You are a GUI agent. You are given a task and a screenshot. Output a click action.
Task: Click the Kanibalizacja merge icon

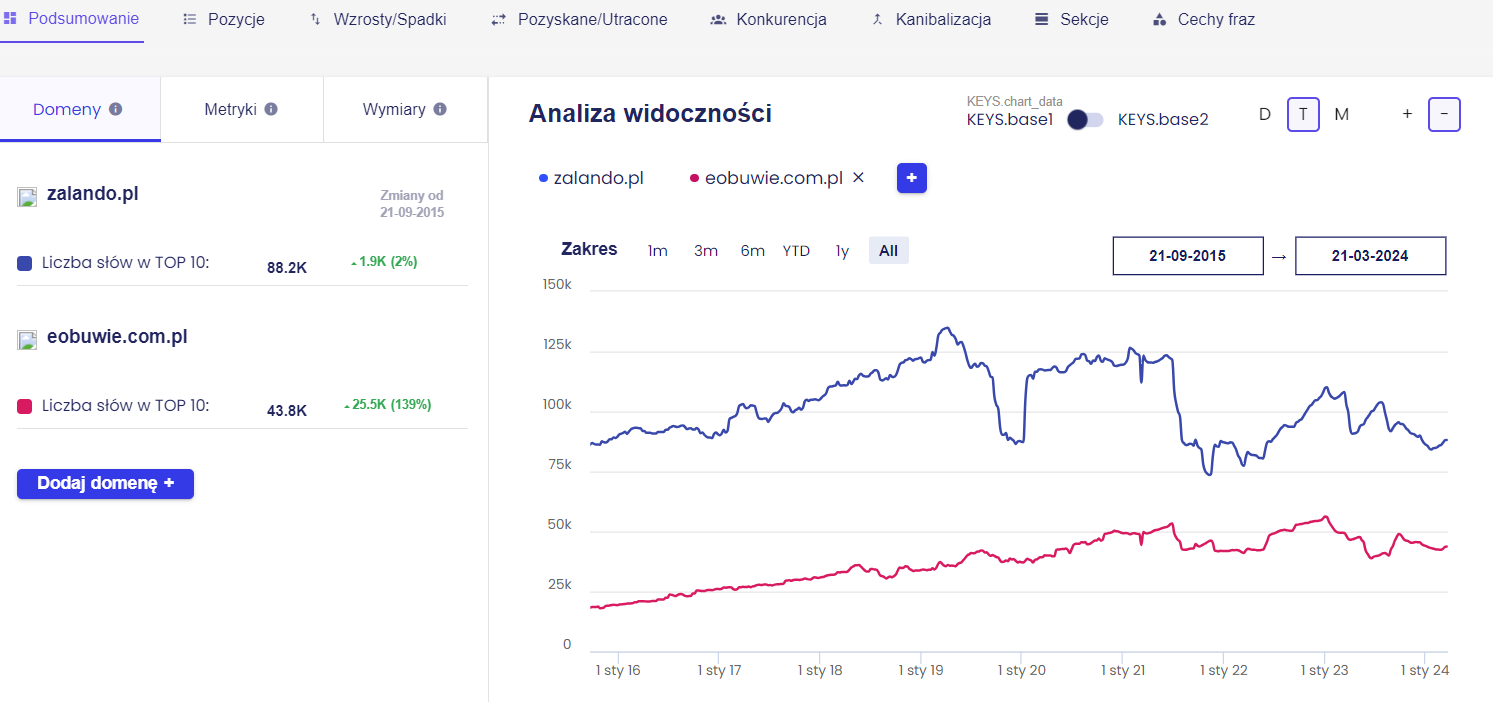click(x=878, y=19)
